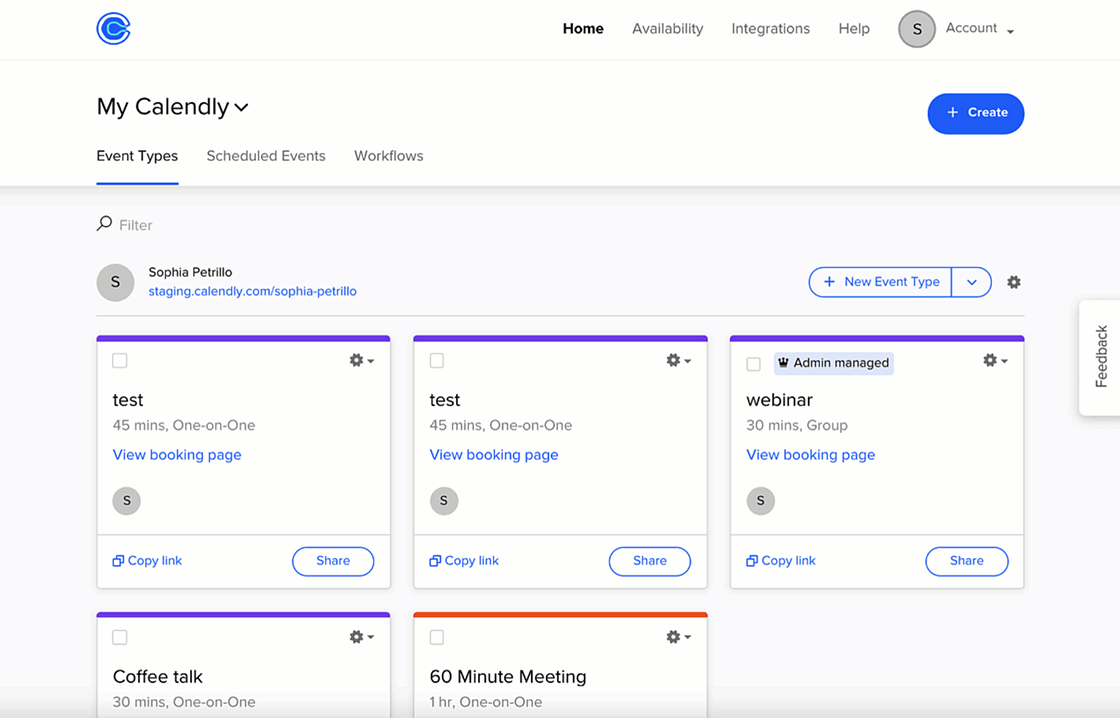The height and width of the screenshot is (718, 1120).
Task: Share the second test event
Action: pyautogui.click(x=649, y=561)
